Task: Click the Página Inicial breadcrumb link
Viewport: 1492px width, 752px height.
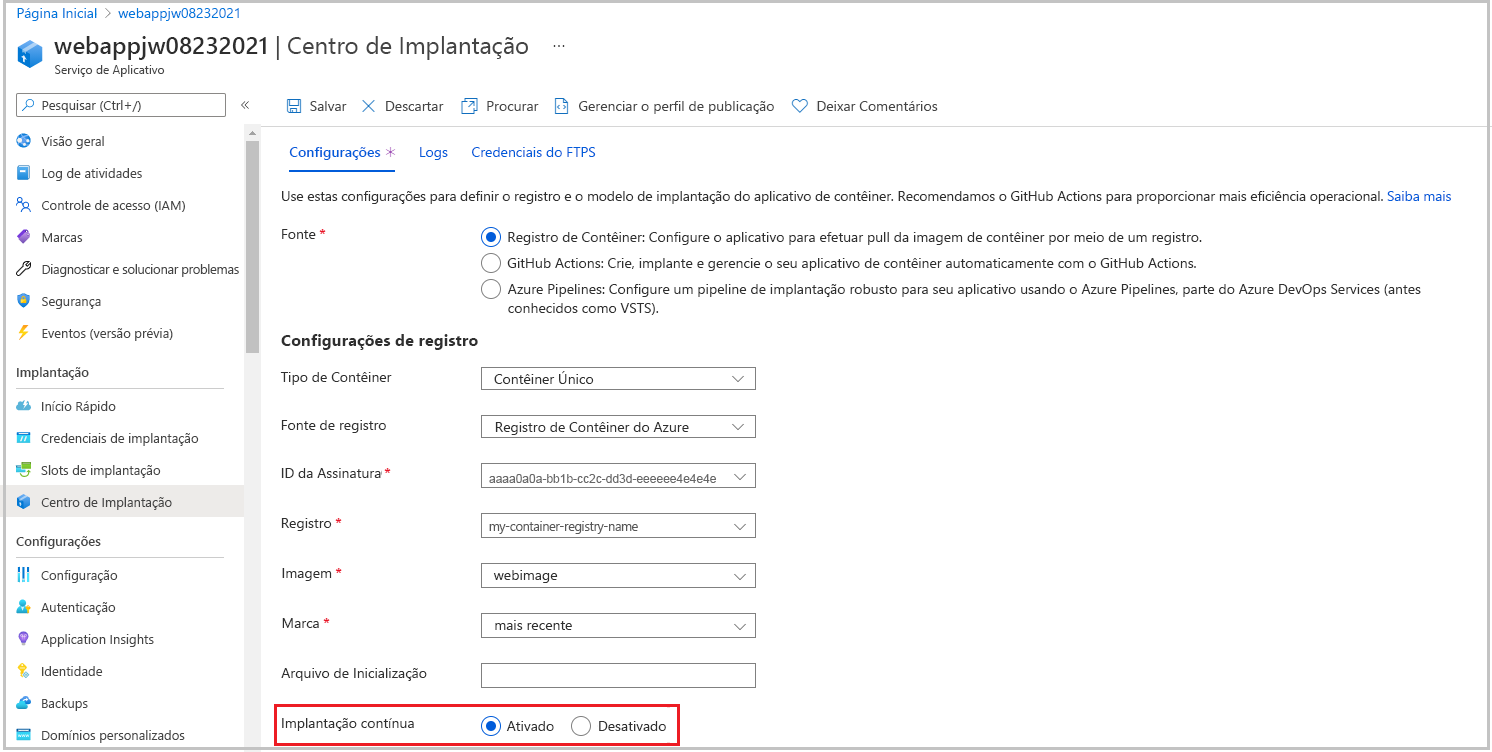Action: point(57,14)
